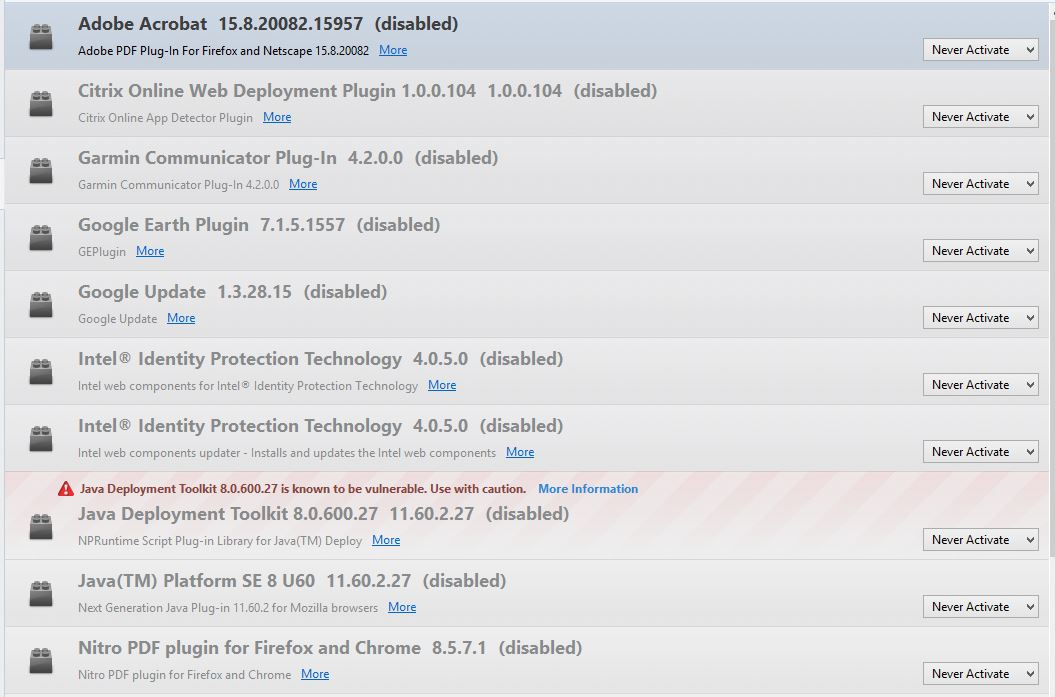The height and width of the screenshot is (697, 1055).
Task: Click the Nitro PDF plugin brick icon
Action: point(41,660)
